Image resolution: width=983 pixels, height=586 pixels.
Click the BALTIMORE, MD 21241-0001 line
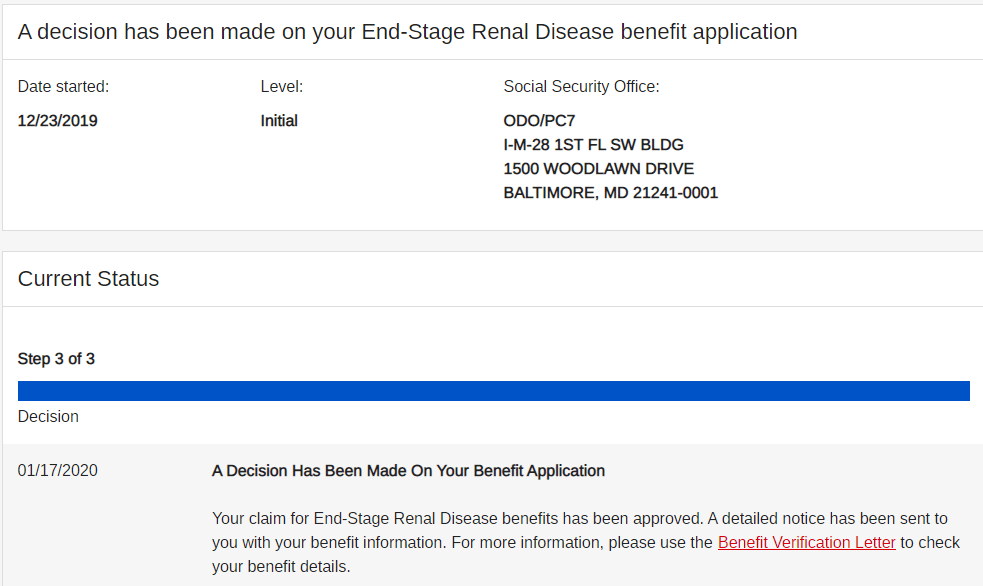(610, 193)
